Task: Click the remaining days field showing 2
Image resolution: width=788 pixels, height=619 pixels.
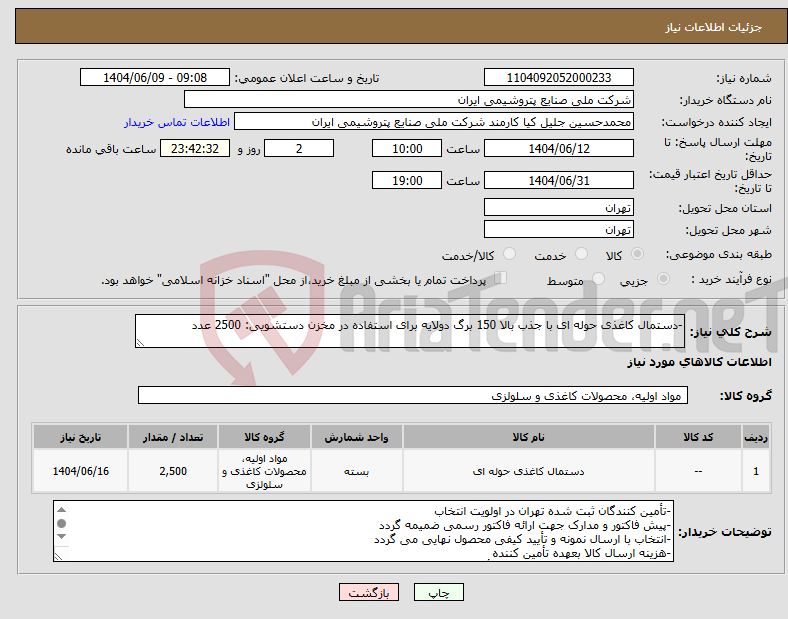Action: click(299, 148)
